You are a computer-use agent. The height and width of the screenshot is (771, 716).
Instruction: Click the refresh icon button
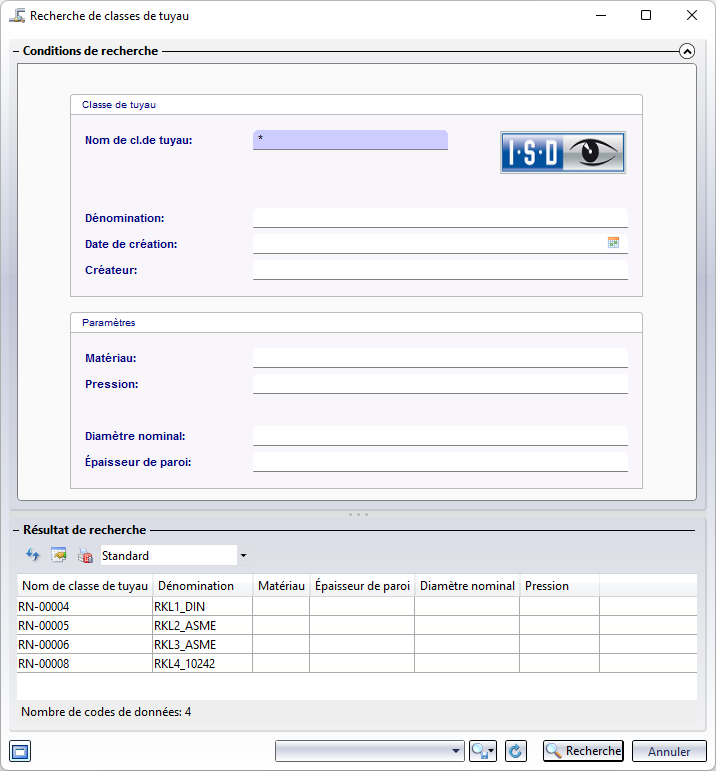pos(515,751)
